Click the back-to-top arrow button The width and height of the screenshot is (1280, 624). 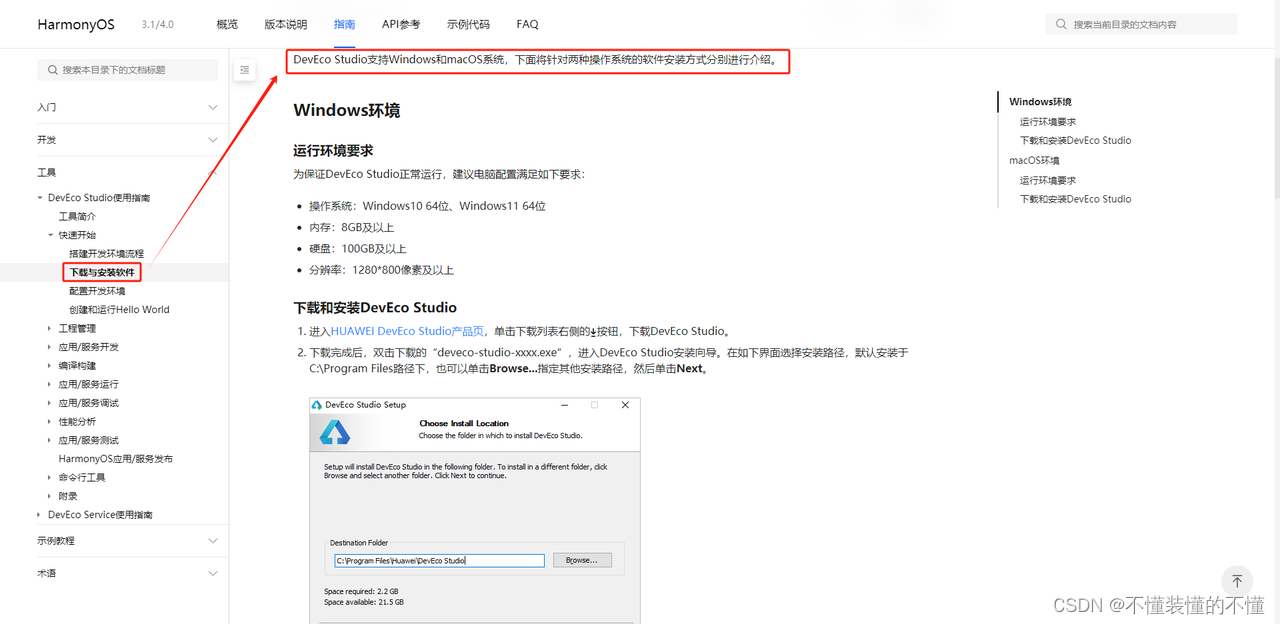[x=1237, y=581]
